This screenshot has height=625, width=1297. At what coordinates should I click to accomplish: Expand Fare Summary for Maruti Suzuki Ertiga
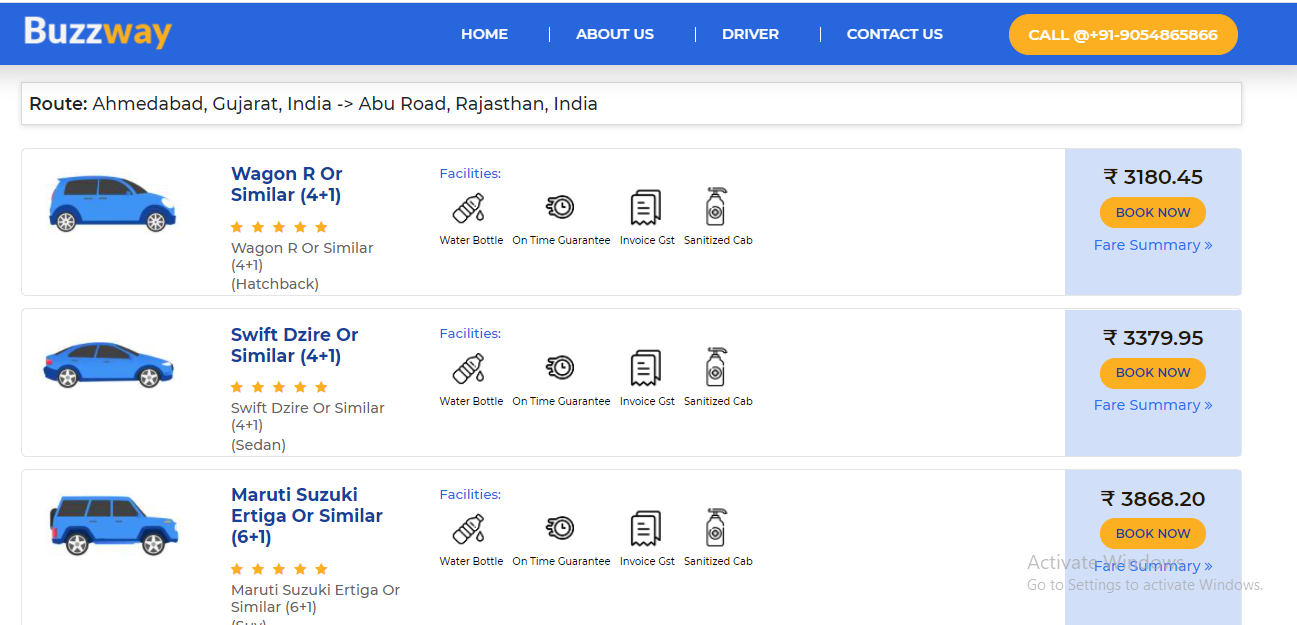[1152, 566]
